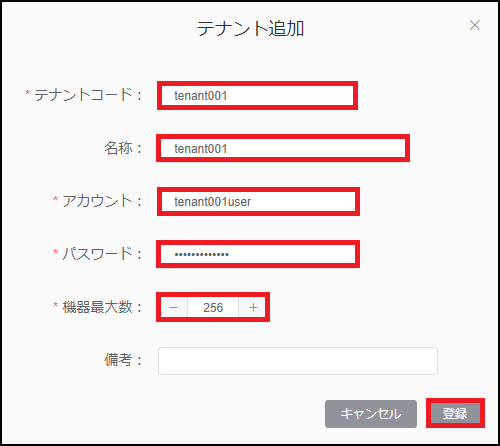This screenshot has width=500, height=446.
Task: Click the テナントコード field label
Action: pos(83,95)
